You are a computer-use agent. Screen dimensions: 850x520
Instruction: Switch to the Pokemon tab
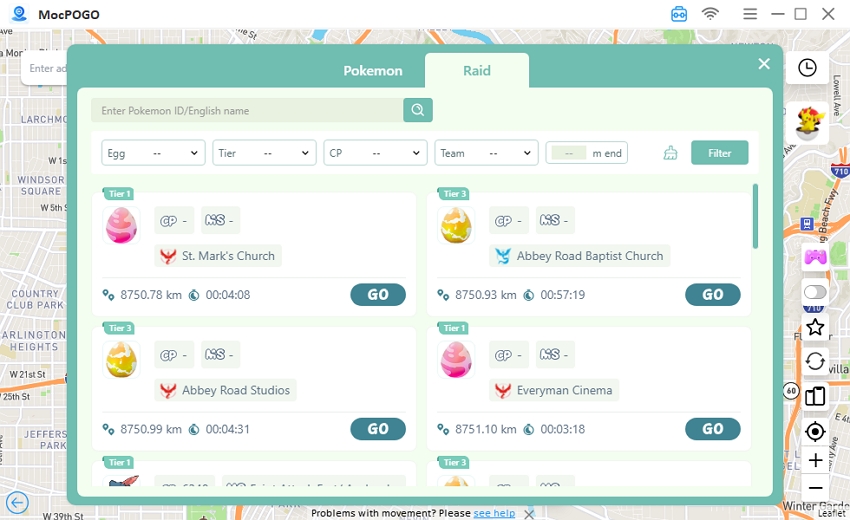click(x=373, y=71)
